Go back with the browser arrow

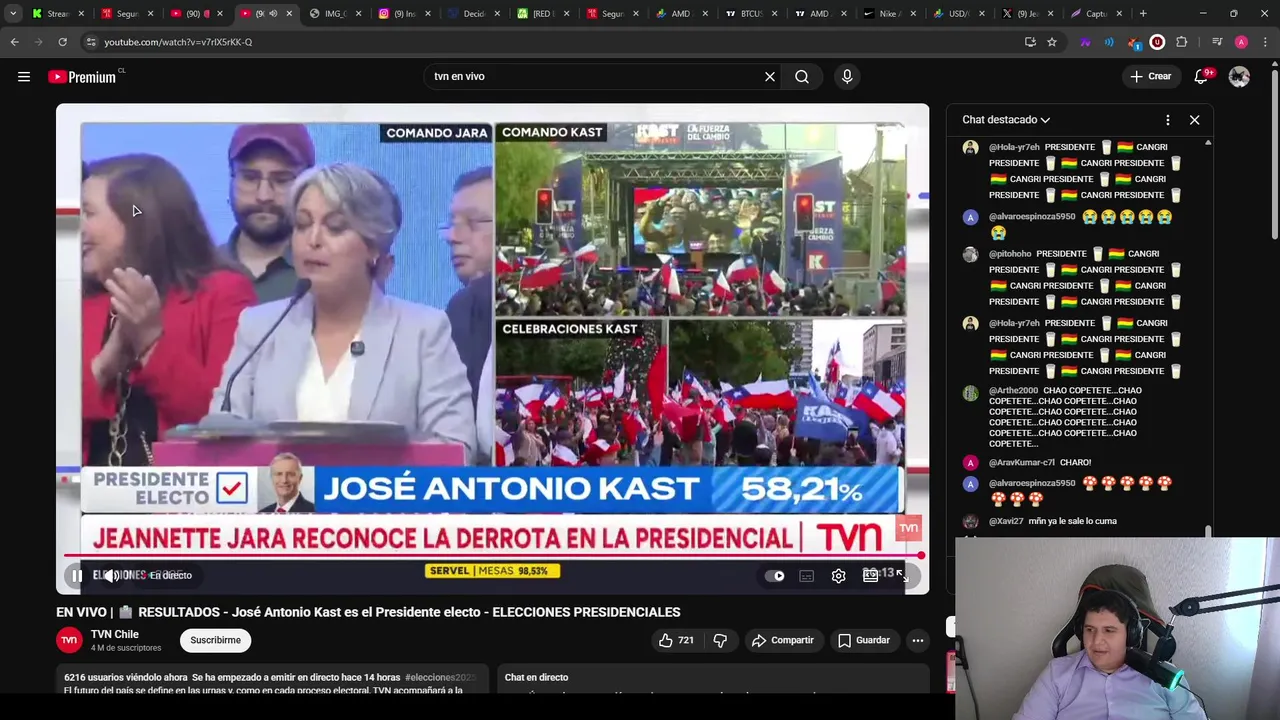(14, 42)
